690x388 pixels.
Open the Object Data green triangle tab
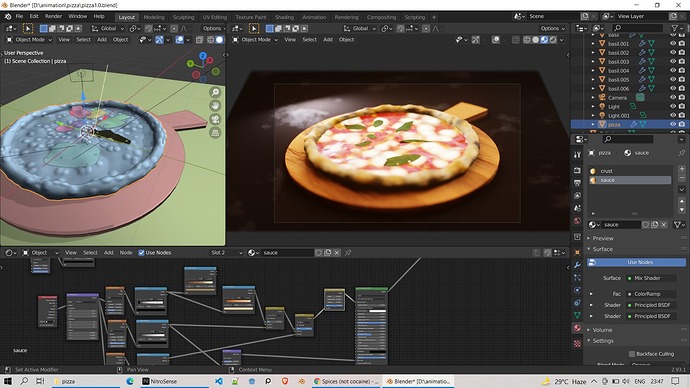(x=577, y=315)
